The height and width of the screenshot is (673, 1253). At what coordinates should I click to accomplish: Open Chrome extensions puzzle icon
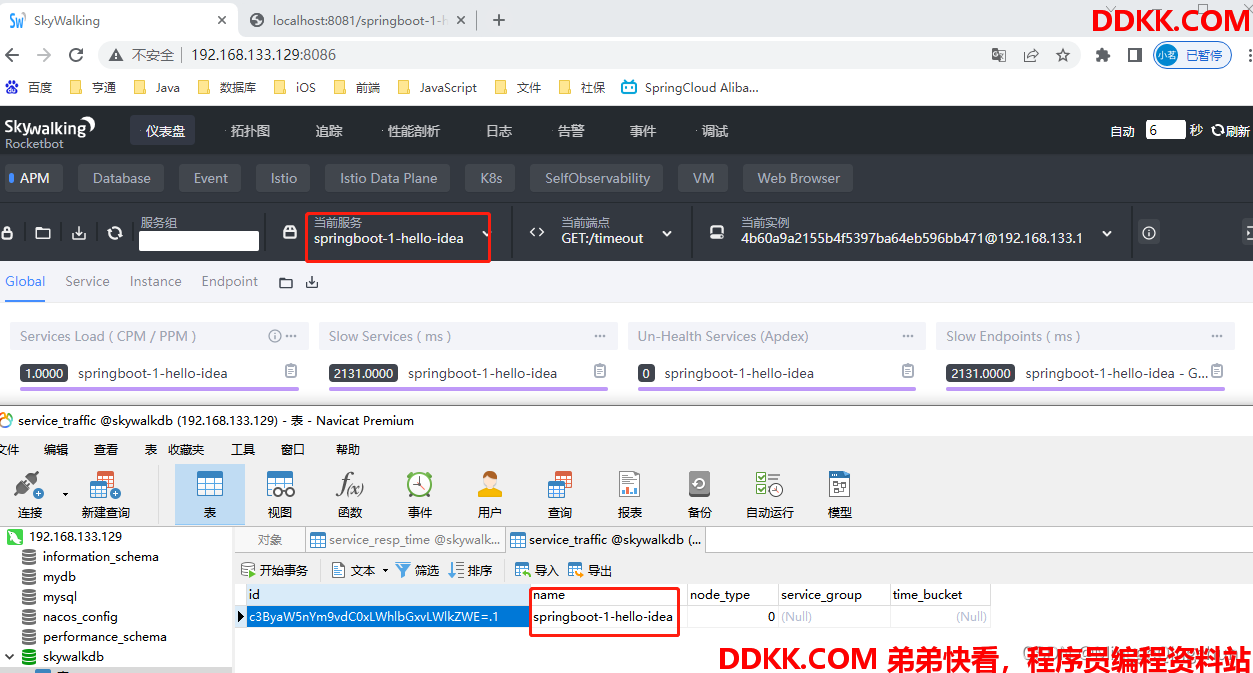click(x=1103, y=55)
